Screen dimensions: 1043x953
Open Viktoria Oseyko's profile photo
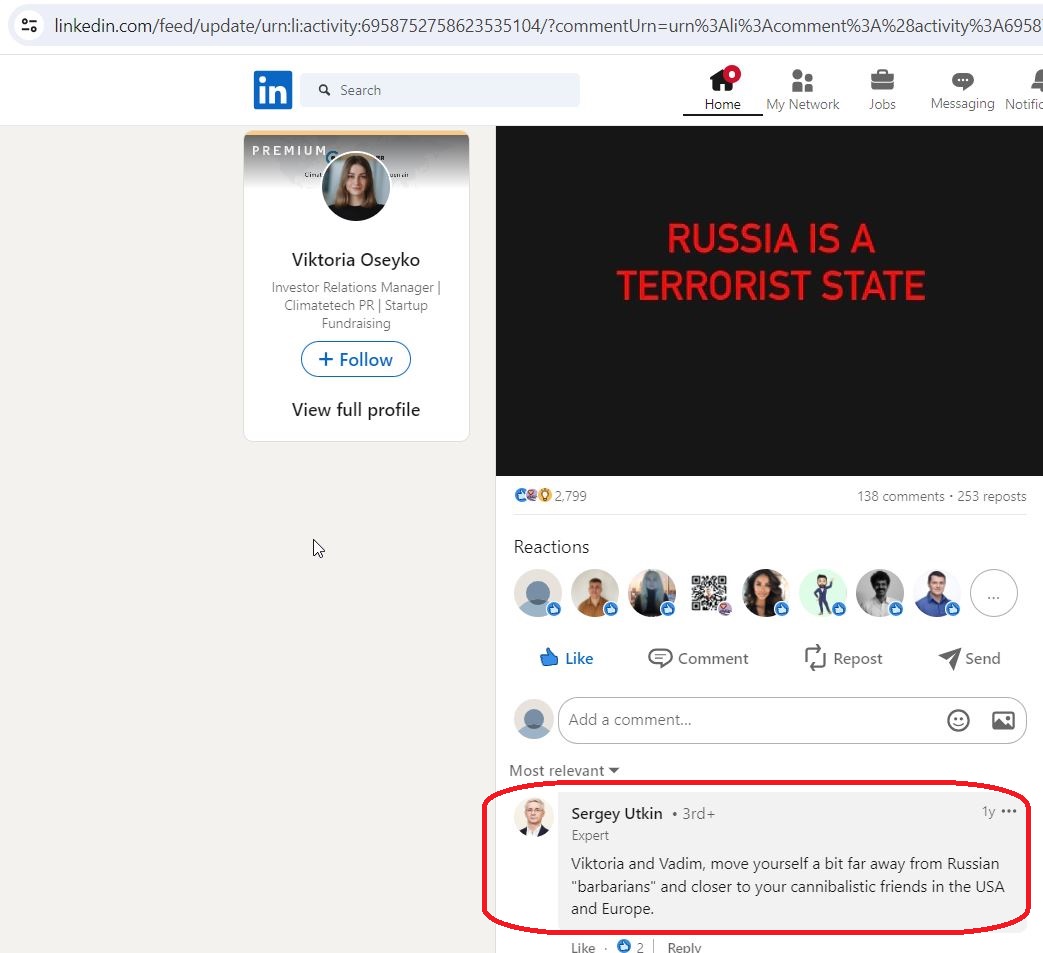pyautogui.click(x=356, y=187)
